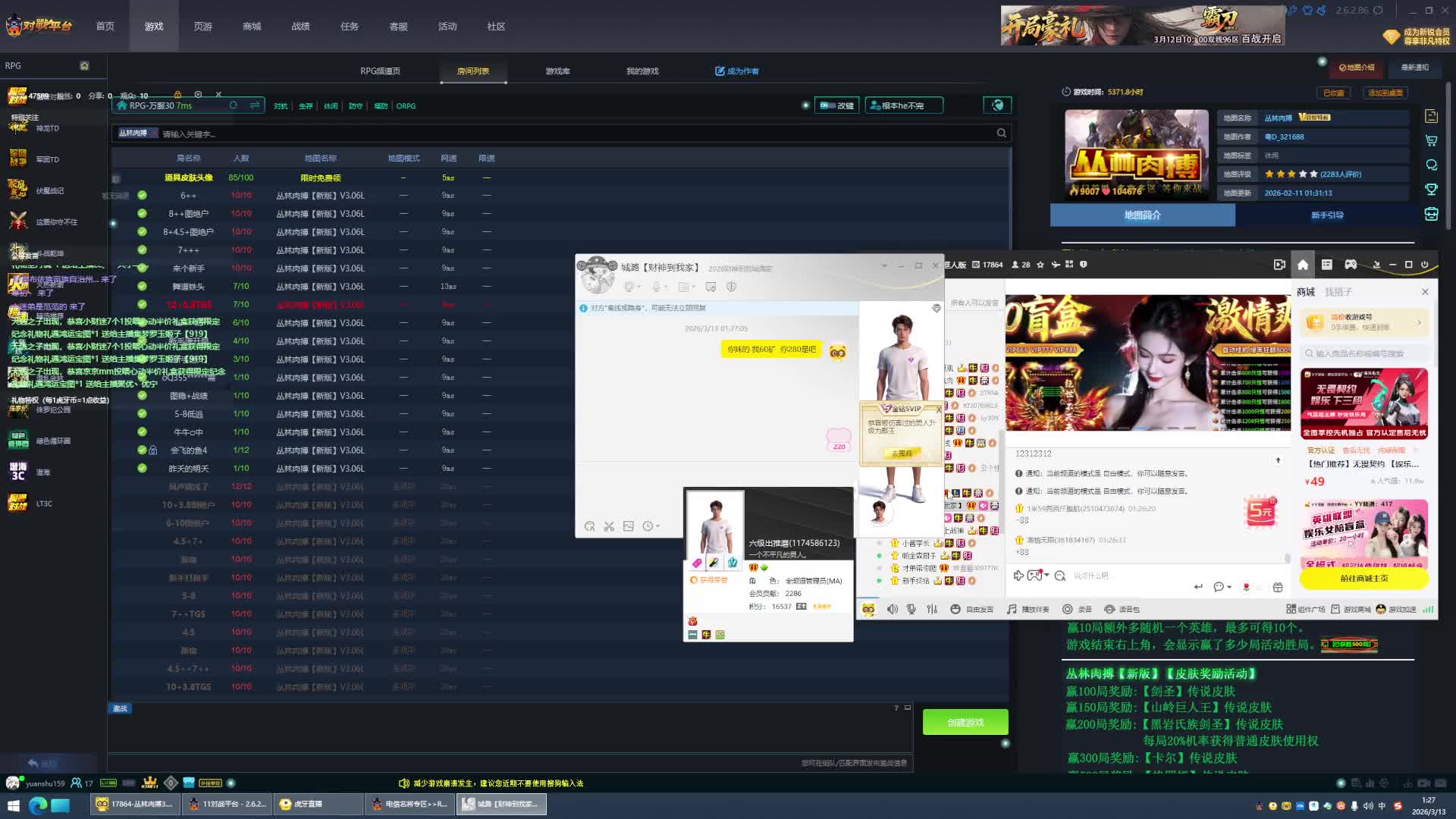Screen dimensions: 1456x819
Task: Expand the gamepad dropdown beside the chat input
Action: 1047,575
